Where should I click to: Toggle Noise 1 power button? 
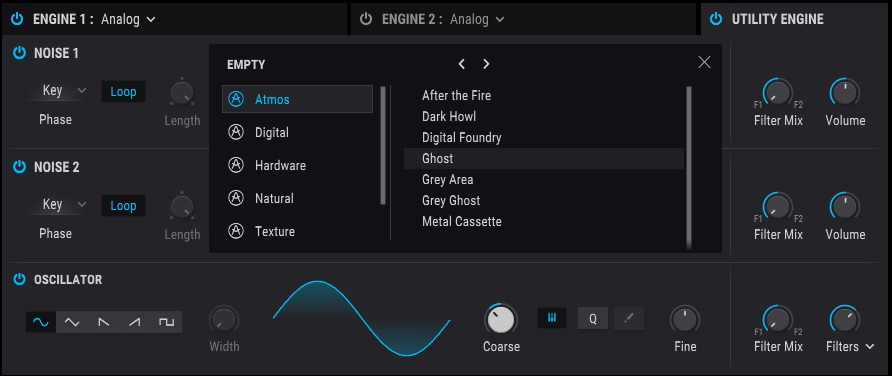point(19,53)
